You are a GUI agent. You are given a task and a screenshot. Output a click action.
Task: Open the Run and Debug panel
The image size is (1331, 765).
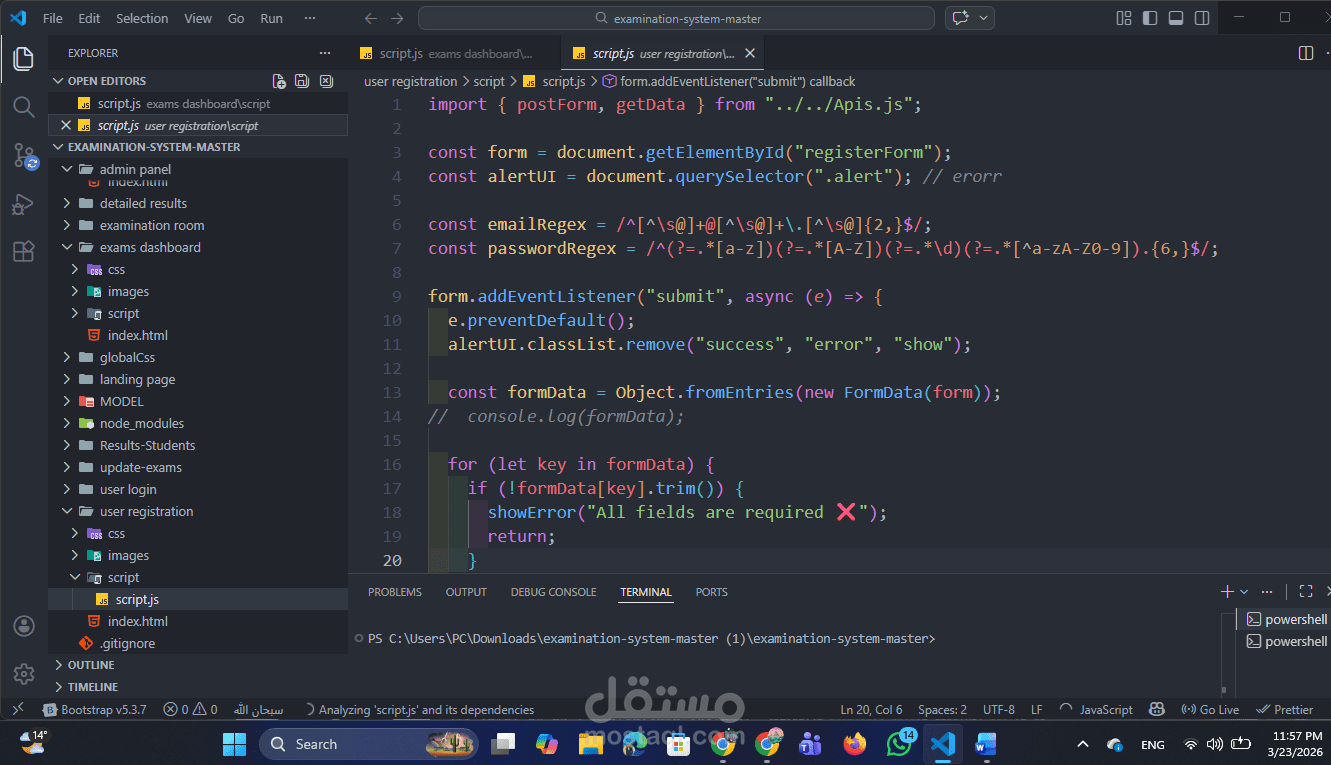point(23,204)
